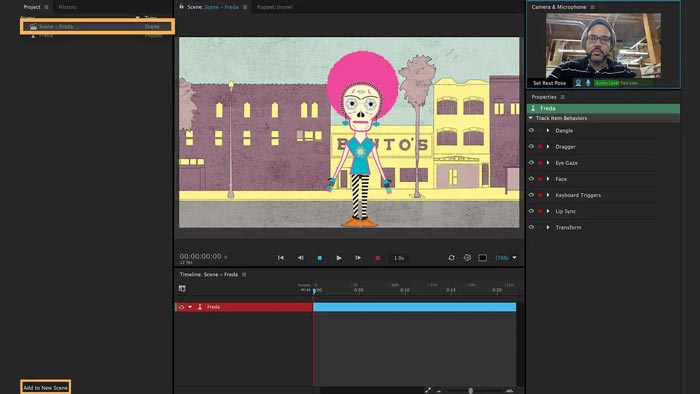The width and height of the screenshot is (700, 394).
Task: Click the puppet icon on Freda track
Action: (x=200, y=307)
